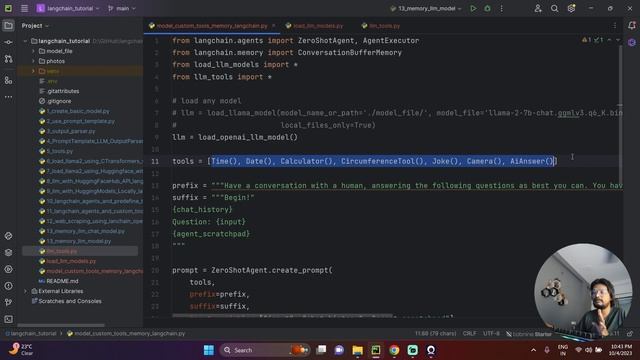This screenshot has height=360, width=640.
Task: Open the Windows Start menu
Action: 209,350
